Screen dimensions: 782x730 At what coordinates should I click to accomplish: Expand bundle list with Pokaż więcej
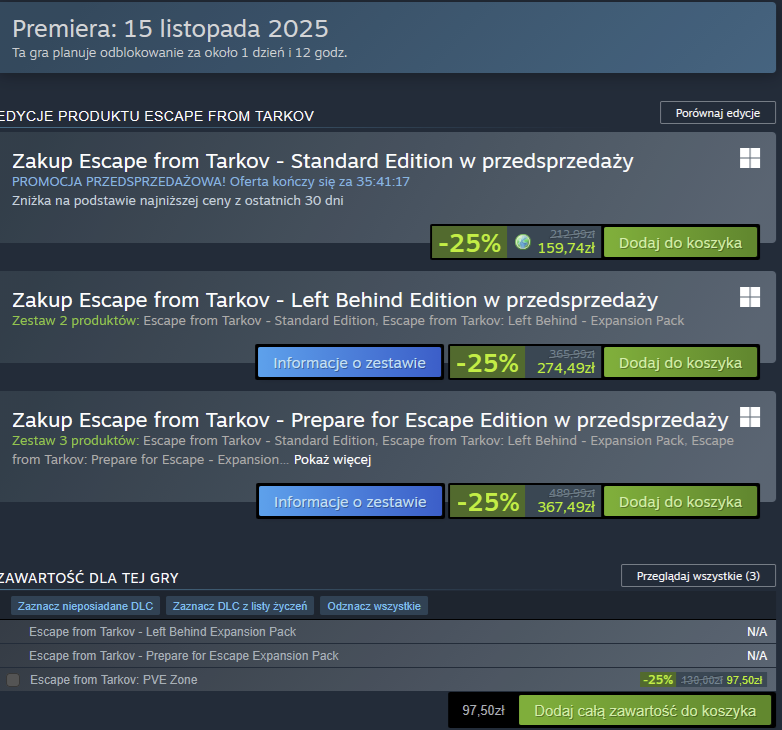click(332, 460)
